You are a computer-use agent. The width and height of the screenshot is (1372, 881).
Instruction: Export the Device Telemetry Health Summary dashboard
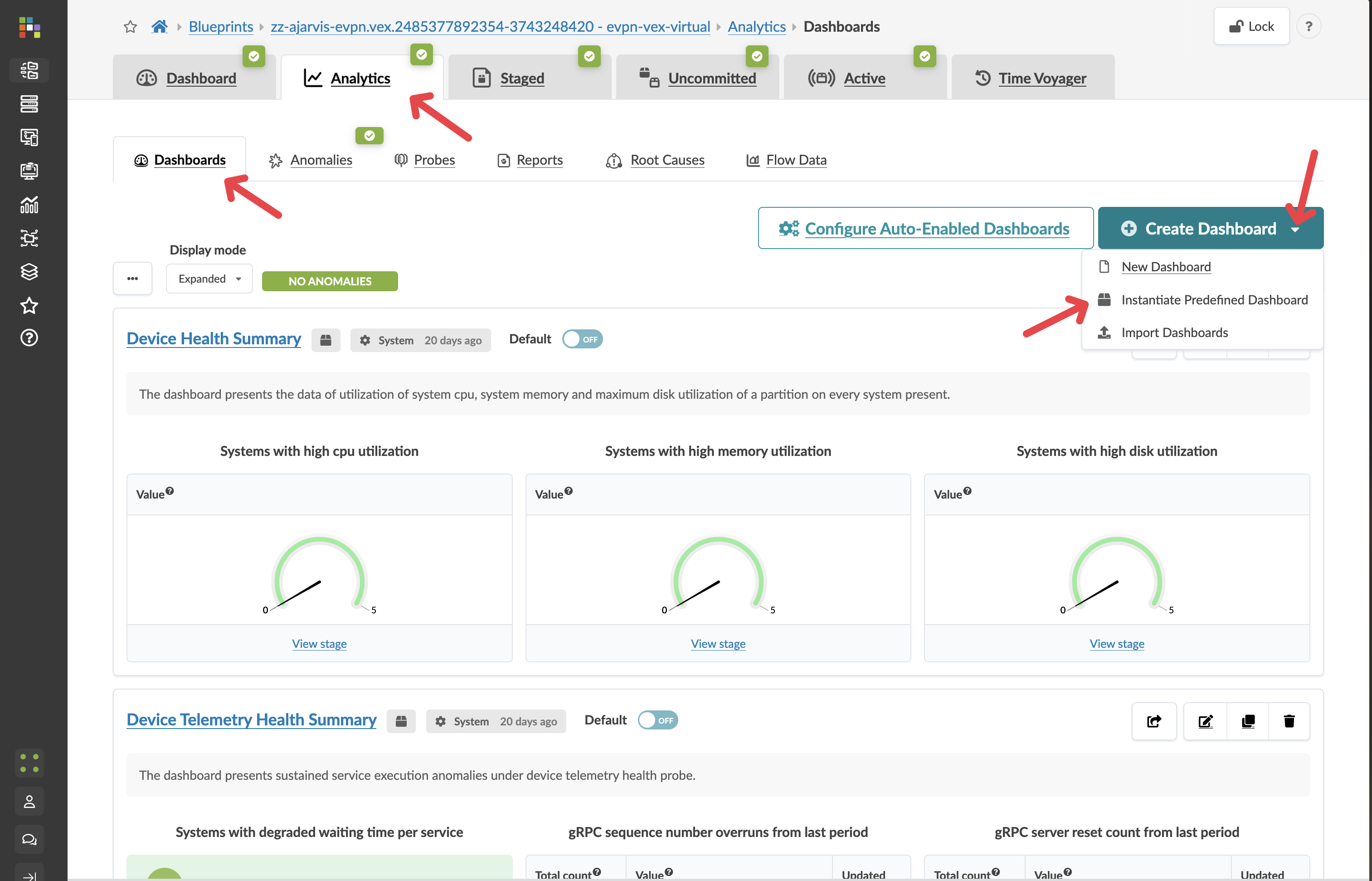click(x=1154, y=721)
